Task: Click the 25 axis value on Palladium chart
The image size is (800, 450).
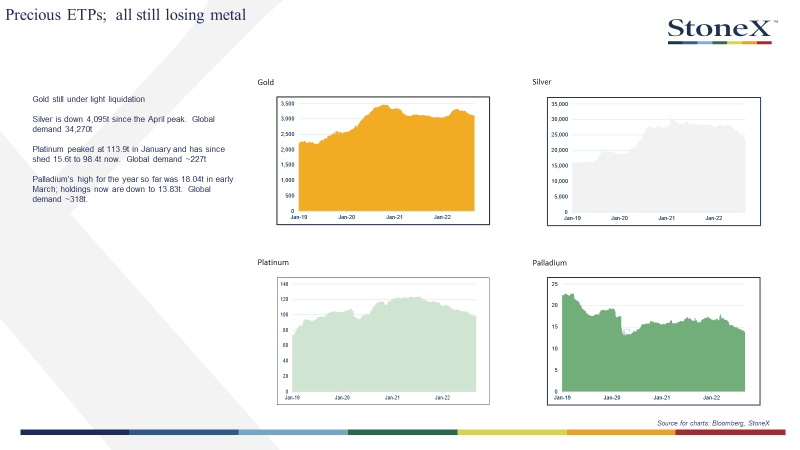Action: click(555, 284)
